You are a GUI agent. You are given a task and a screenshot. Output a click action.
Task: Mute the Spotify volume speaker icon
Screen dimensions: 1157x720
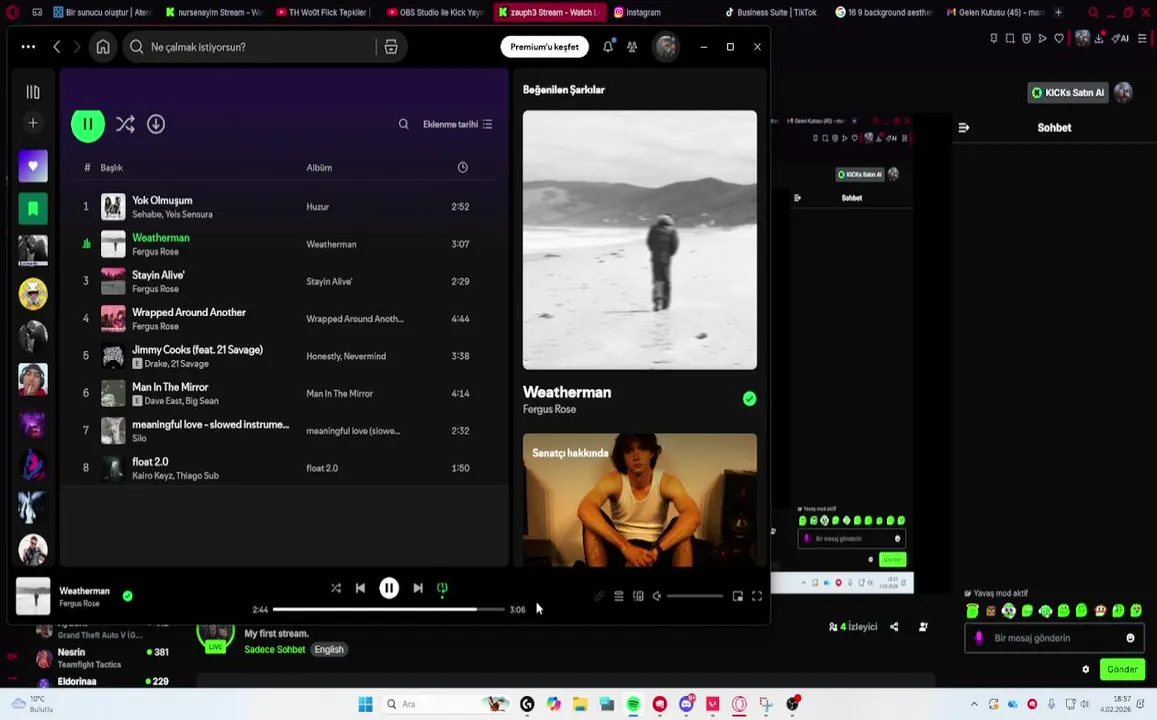(x=657, y=596)
